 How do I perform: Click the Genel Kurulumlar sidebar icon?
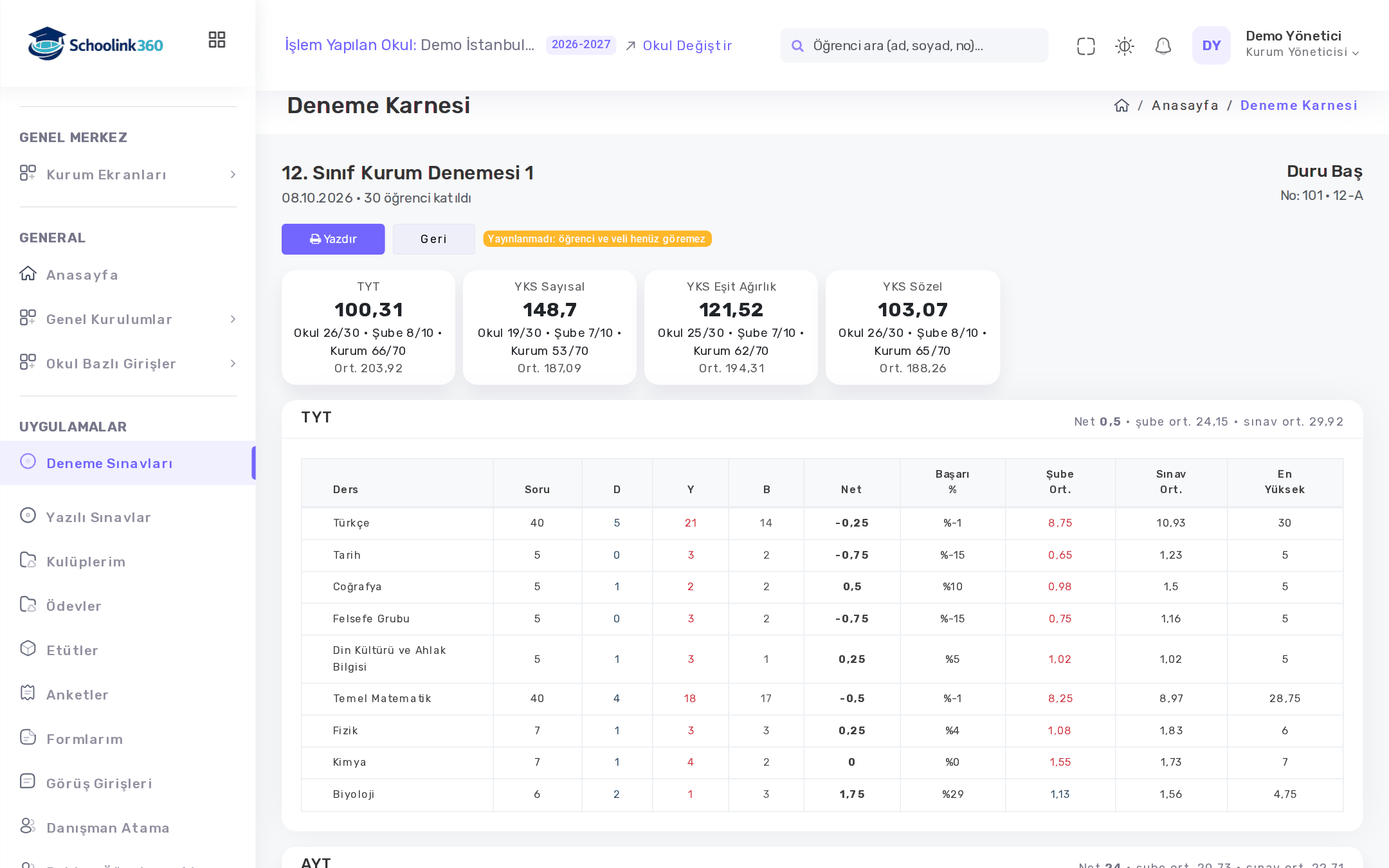click(x=28, y=318)
